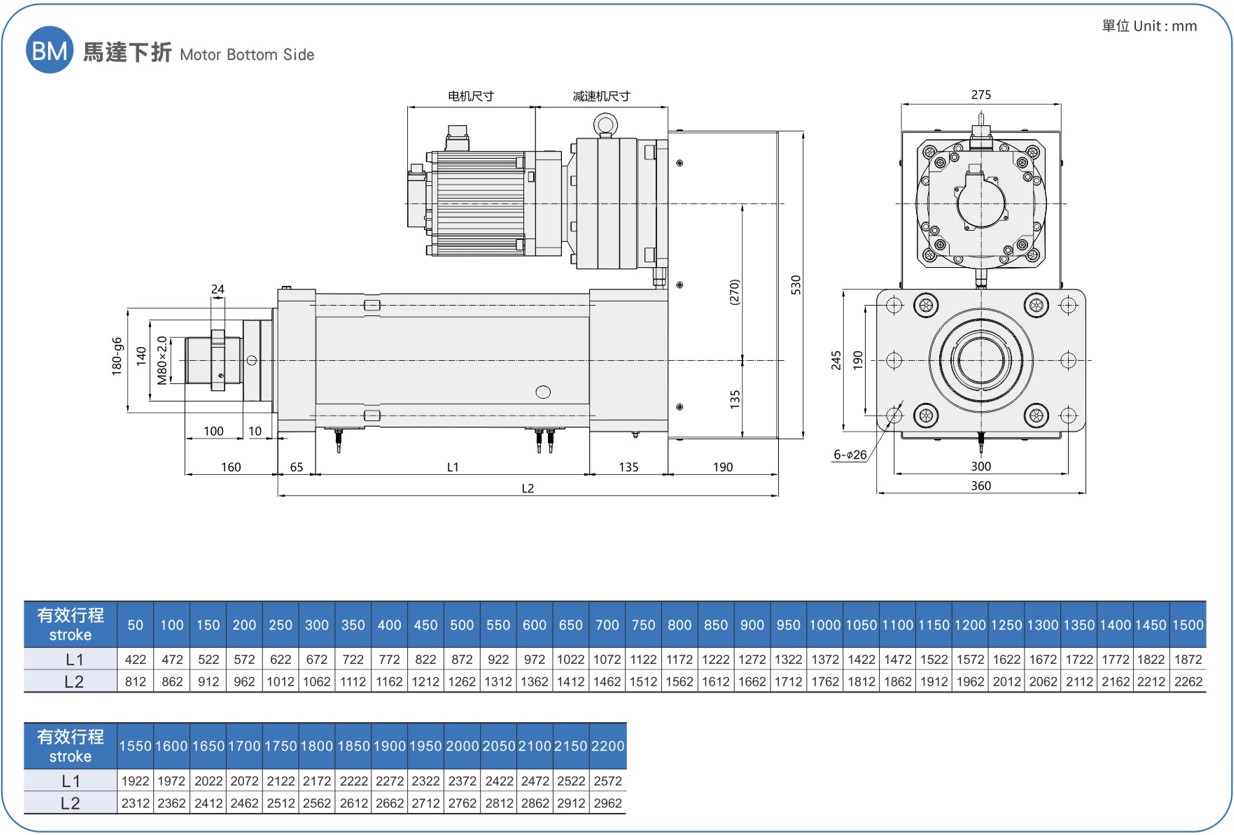
Task: Click L1 value 1122
Action: [644, 659]
